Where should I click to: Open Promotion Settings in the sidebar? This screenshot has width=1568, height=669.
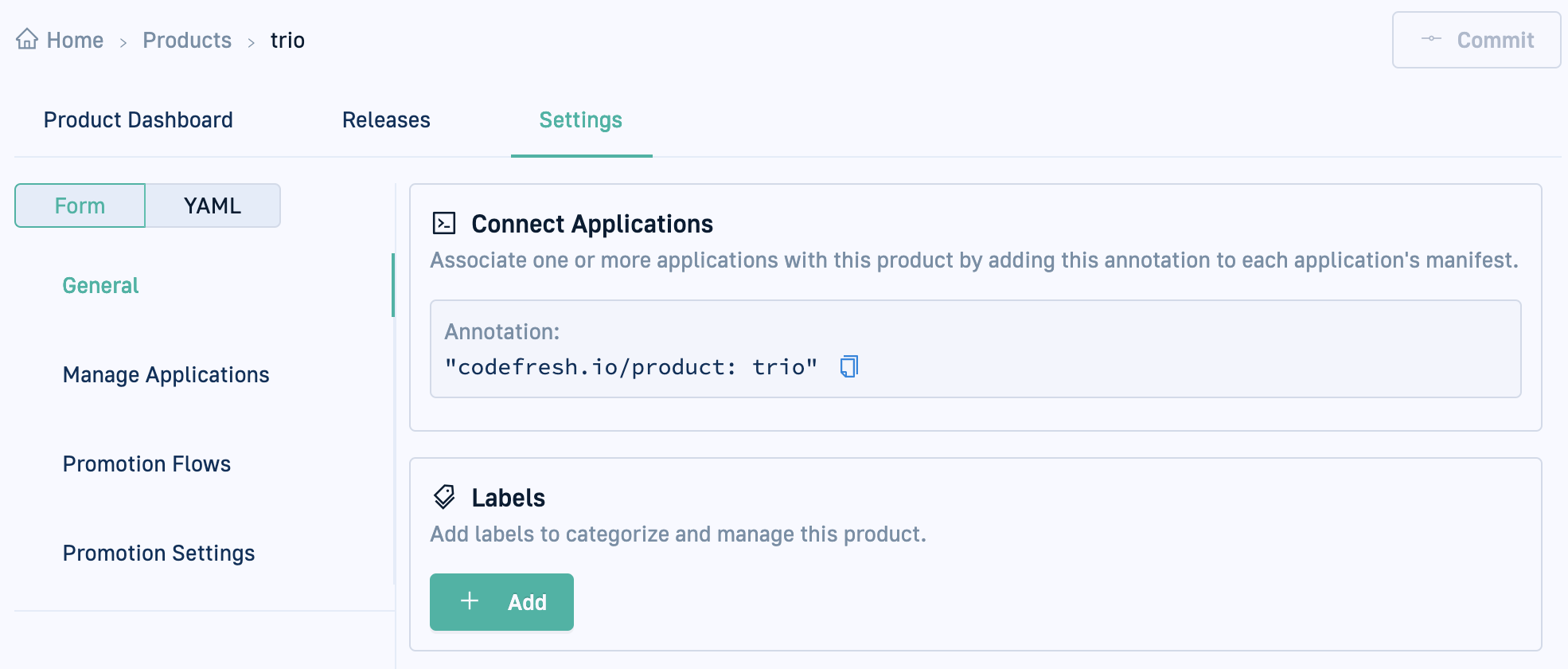pos(158,554)
